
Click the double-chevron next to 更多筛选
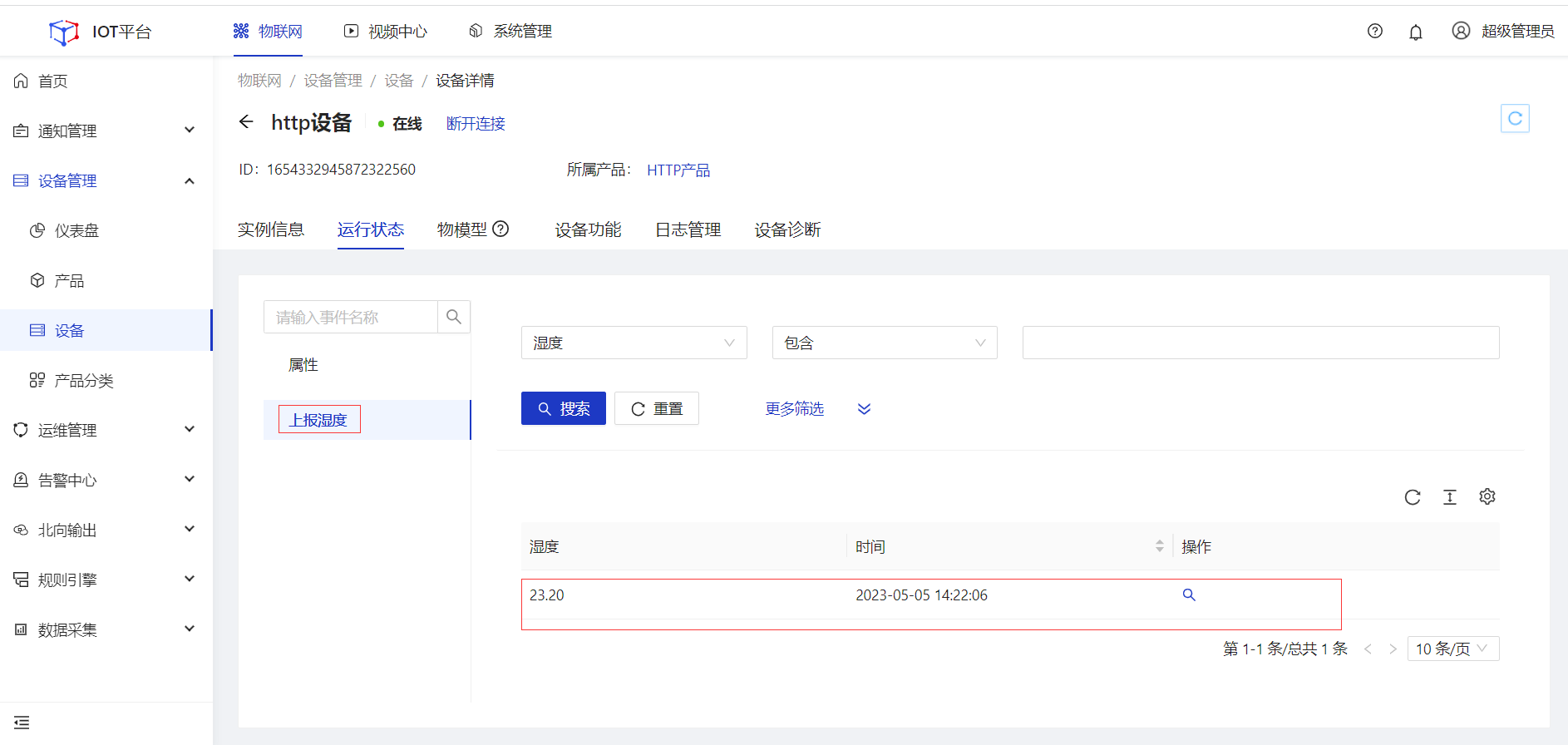click(x=865, y=409)
